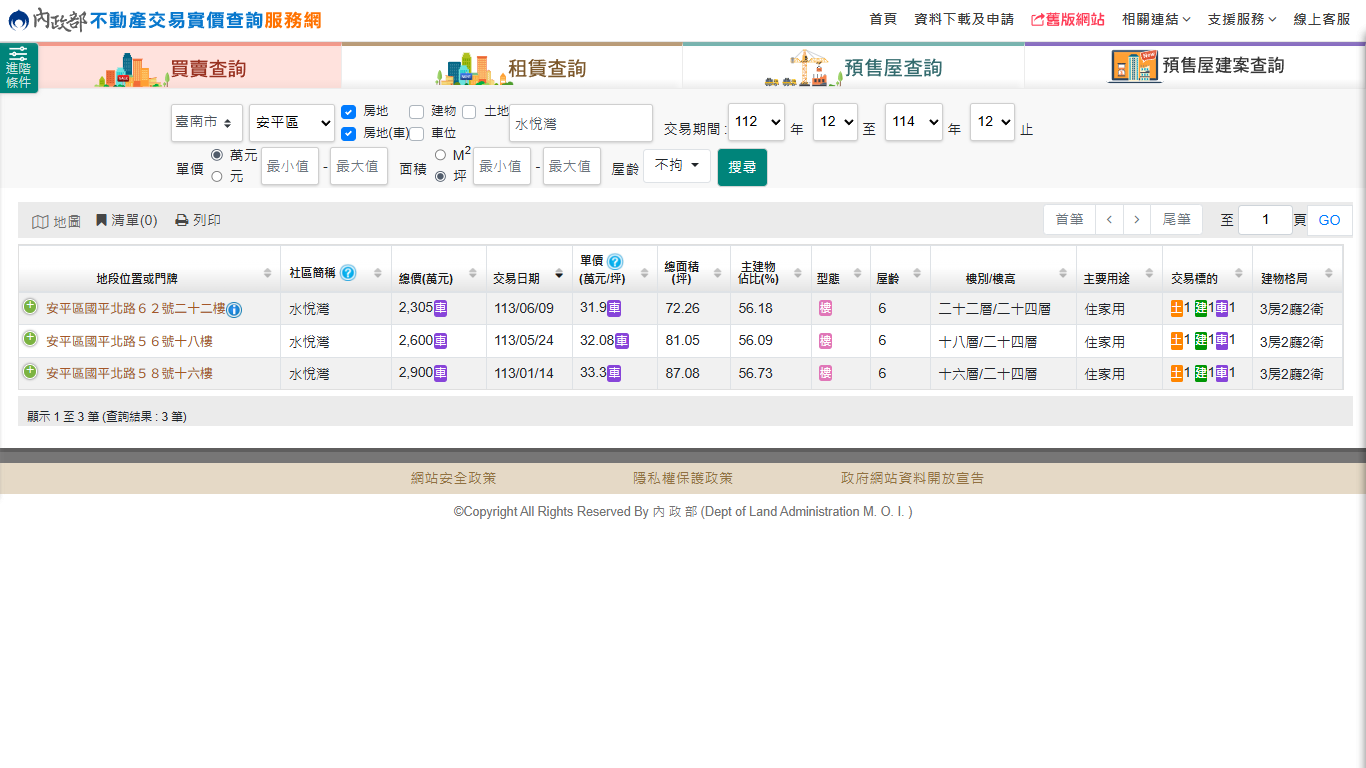
Task: Uncheck the 房地 checkbox
Action: (349, 112)
